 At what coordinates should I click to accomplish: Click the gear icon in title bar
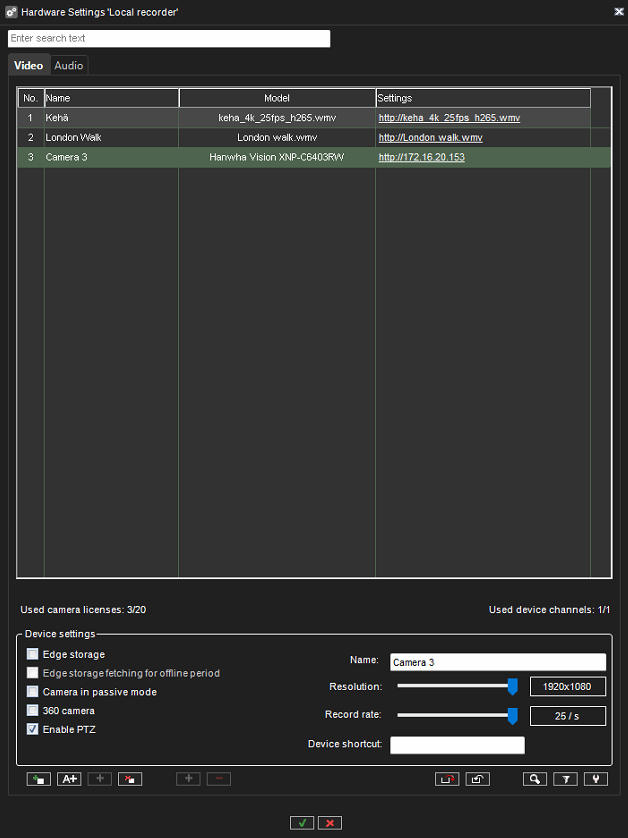tap(11, 12)
